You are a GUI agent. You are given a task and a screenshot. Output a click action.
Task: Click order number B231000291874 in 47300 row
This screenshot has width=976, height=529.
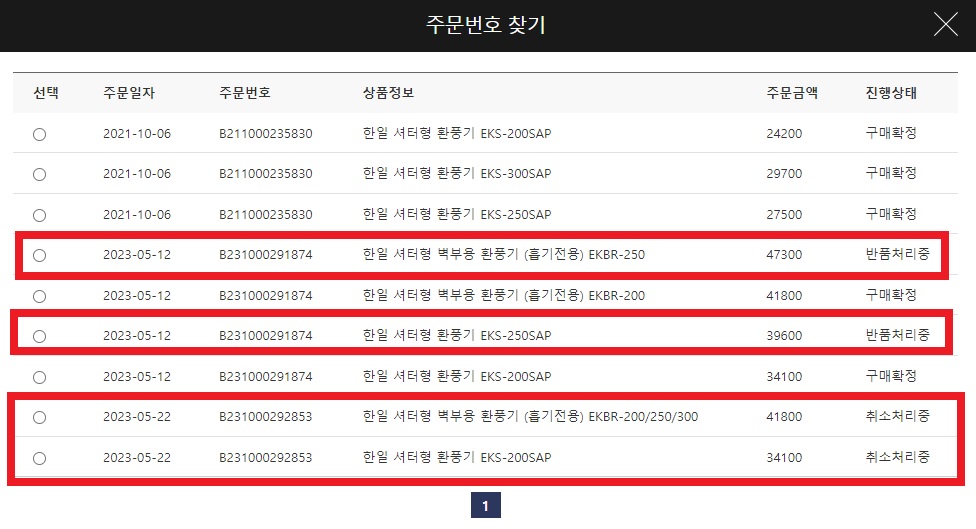(x=266, y=255)
